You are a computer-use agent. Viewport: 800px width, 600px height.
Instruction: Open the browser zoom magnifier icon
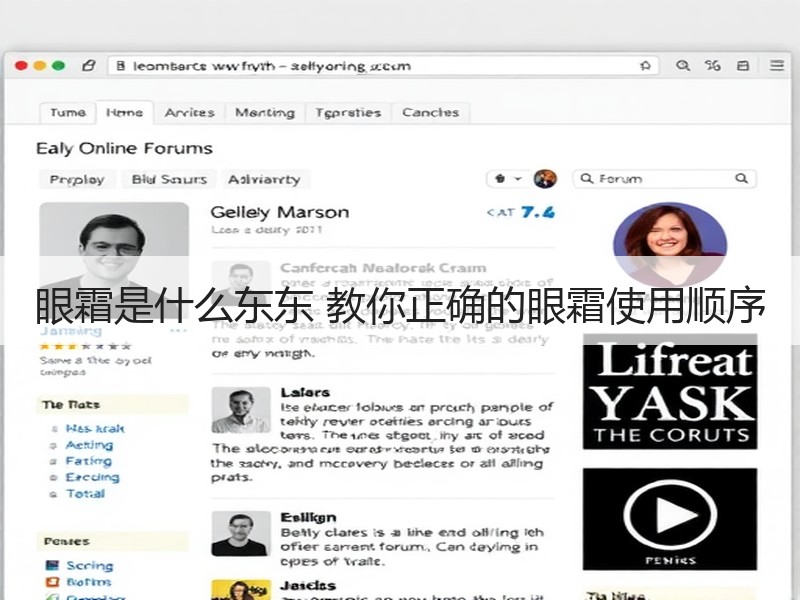[x=683, y=65]
